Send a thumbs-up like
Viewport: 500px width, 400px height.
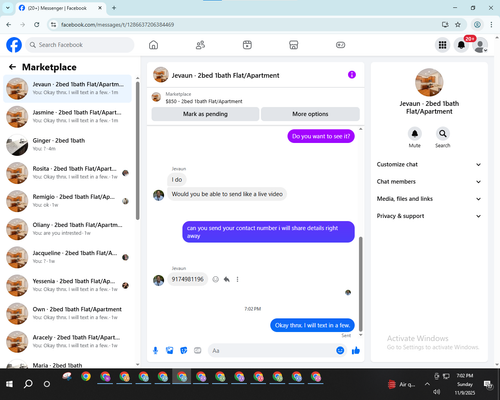356,350
